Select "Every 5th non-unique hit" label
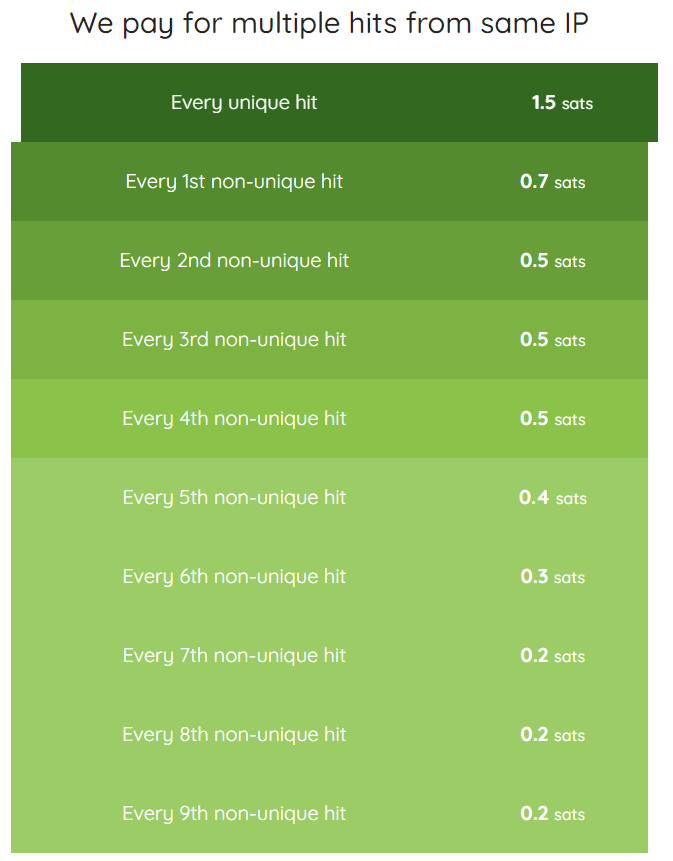673x861 pixels. click(x=234, y=497)
